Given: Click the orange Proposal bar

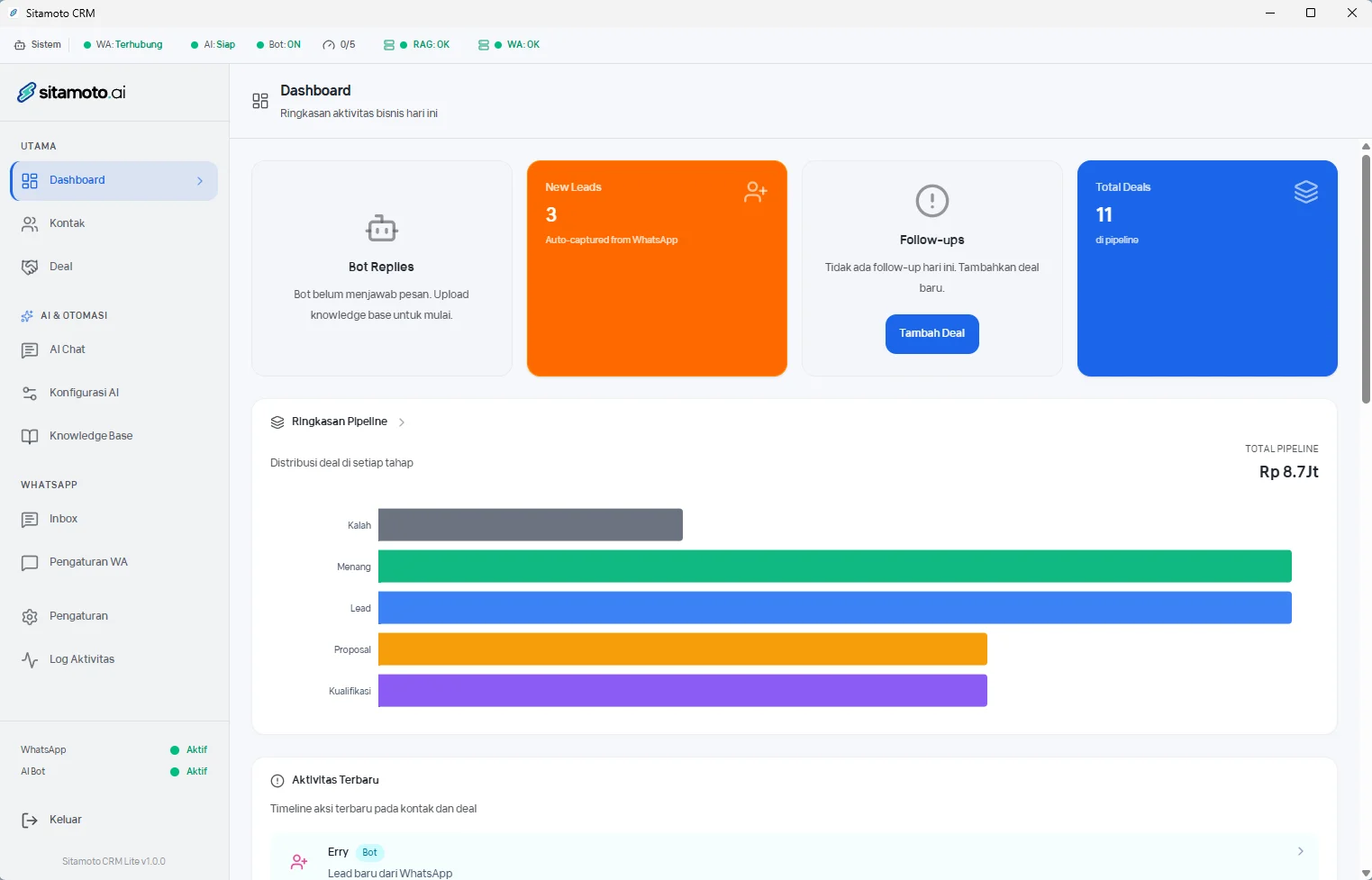Looking at the screenshot, I should pos(683,649).
